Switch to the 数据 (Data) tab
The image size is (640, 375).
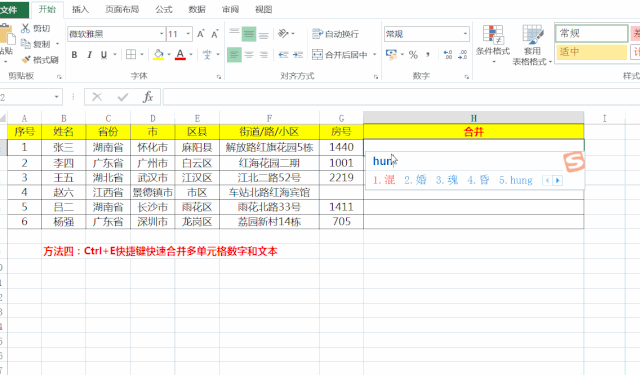pyautogui.click(x=197, y=9)
